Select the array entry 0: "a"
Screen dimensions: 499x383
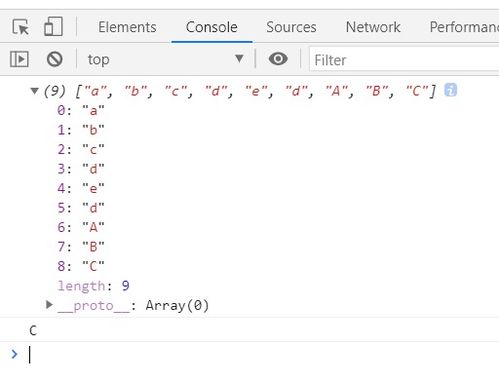[81, 110]
